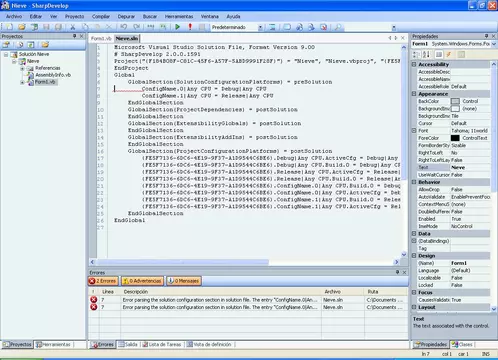The width and height of the screenshot is (498, 360).
Task: Open the Depurar menu
Action: coord(126,16)
